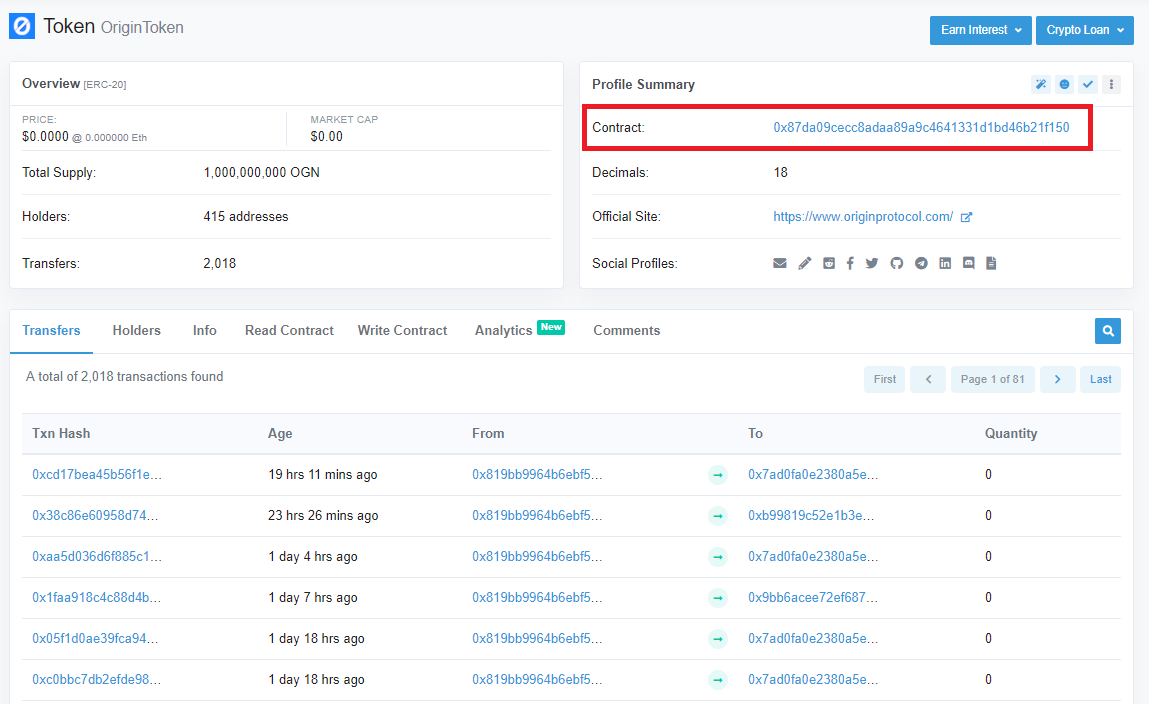Visit https://www.originprotocol.com/ link
The width and height of the screenshot is (1149, 704).
coord(863,217)
